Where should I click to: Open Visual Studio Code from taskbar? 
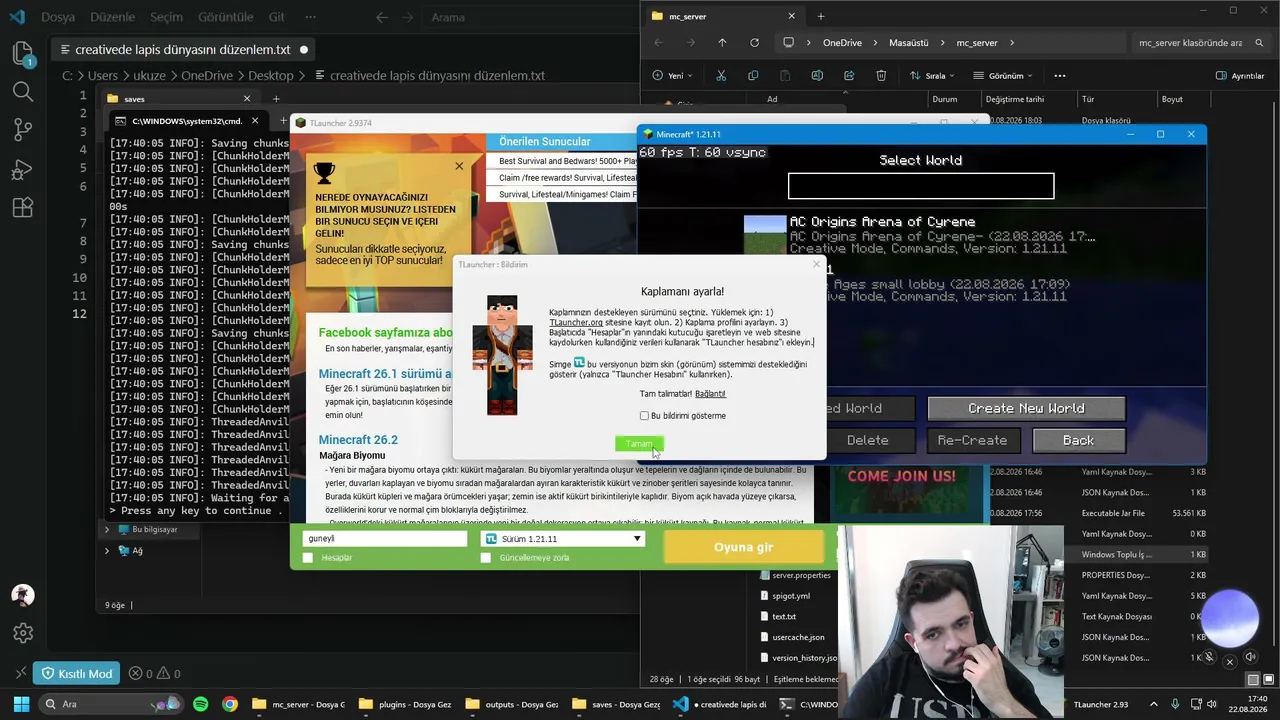click(681, 704)
